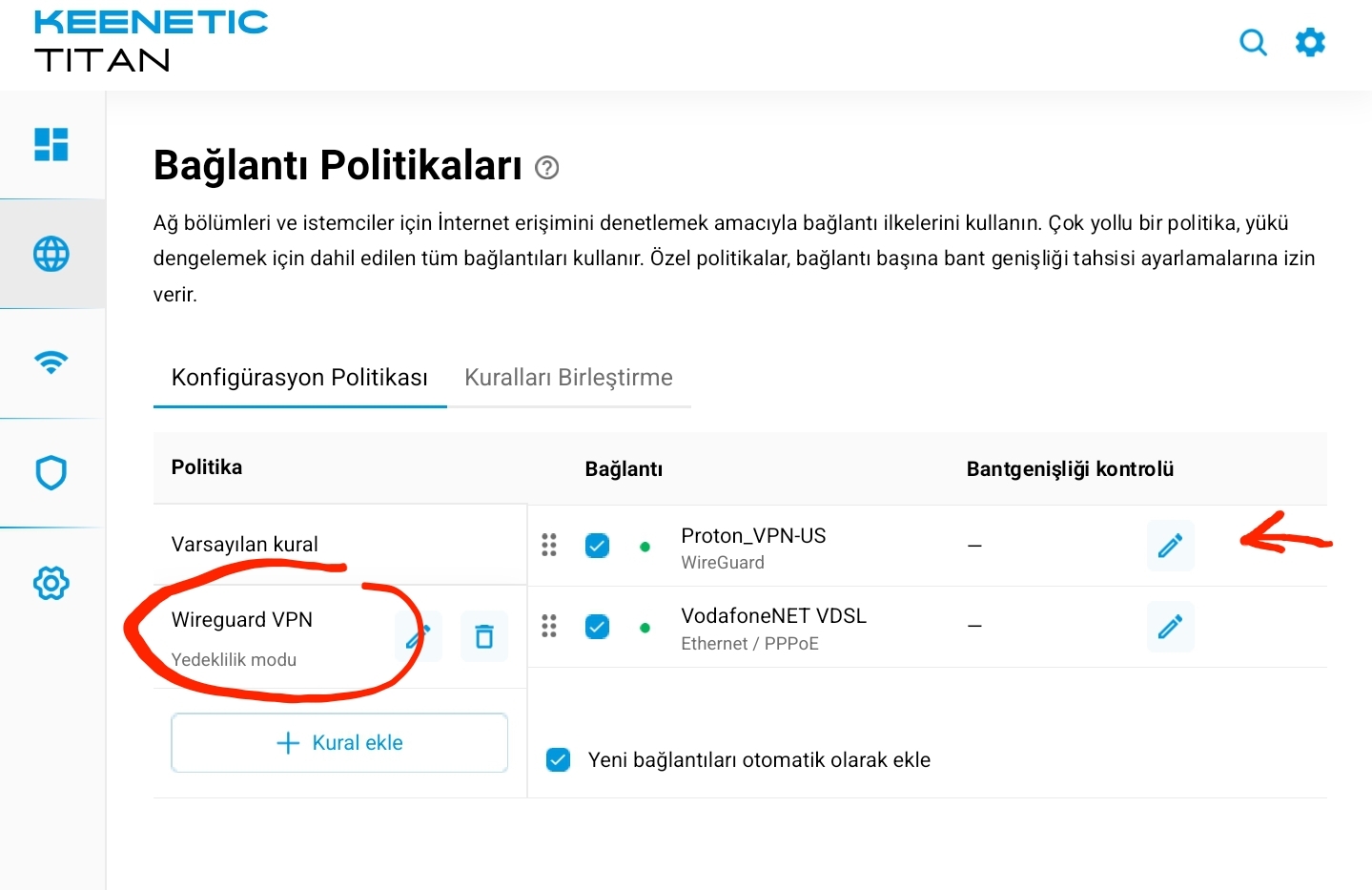Edit VodafoneNET VDSL bandwidth control

1170,627
